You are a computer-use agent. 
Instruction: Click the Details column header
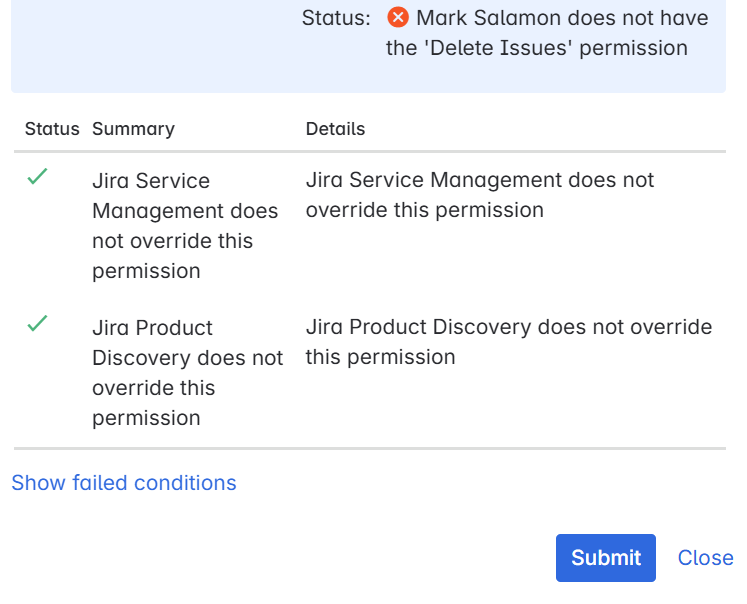[x=335, y=129]
